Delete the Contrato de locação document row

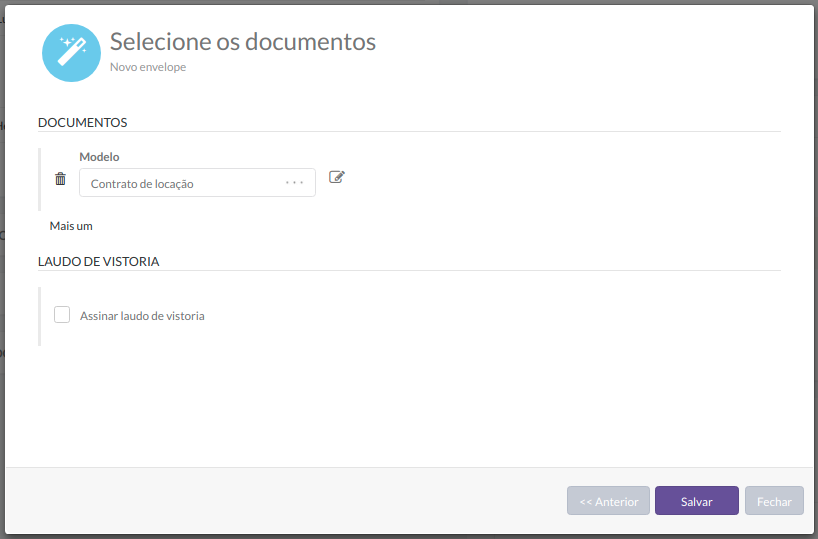tap(61, 179)
